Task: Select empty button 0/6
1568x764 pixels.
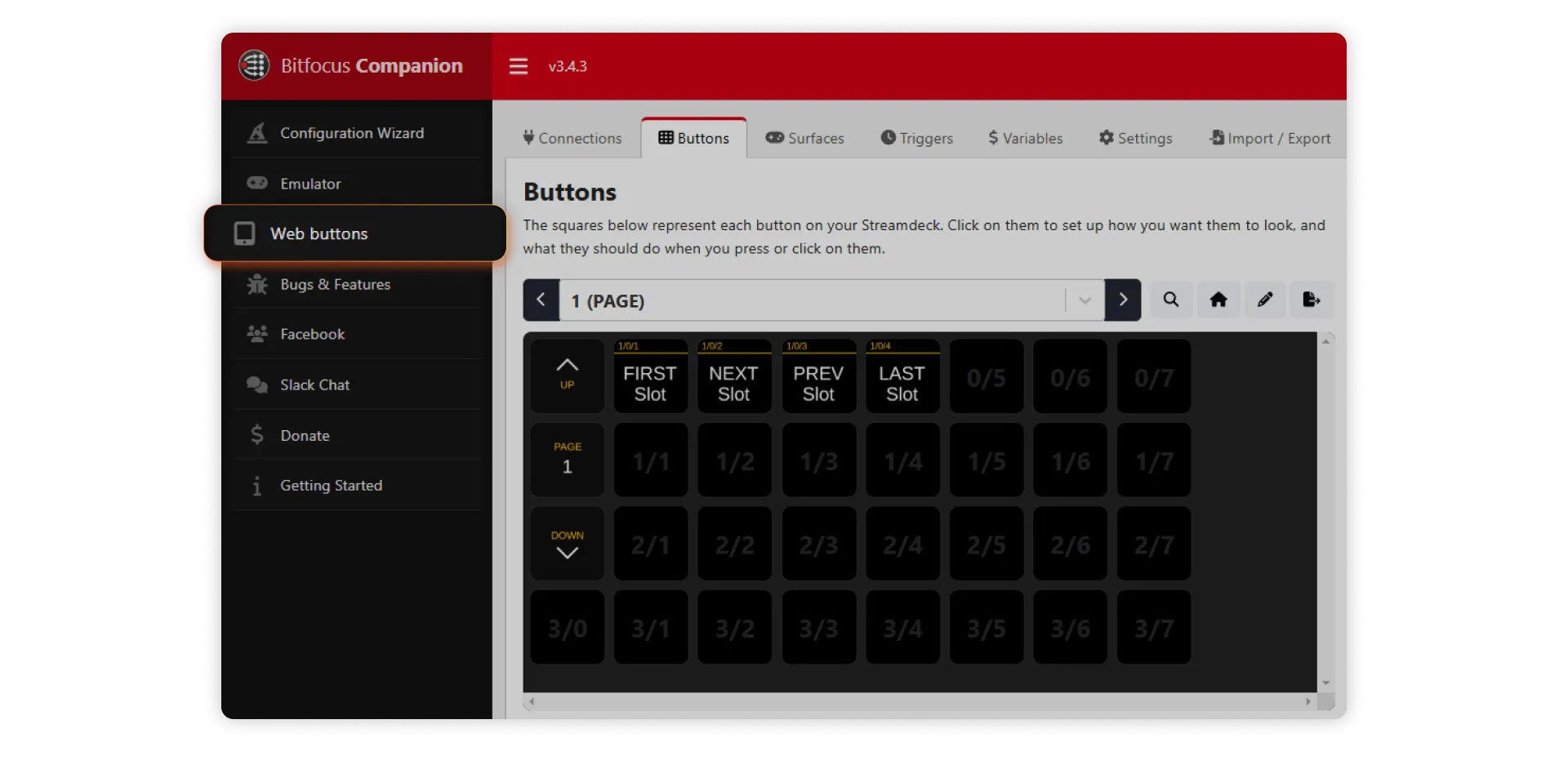Action: [1071, 375]
